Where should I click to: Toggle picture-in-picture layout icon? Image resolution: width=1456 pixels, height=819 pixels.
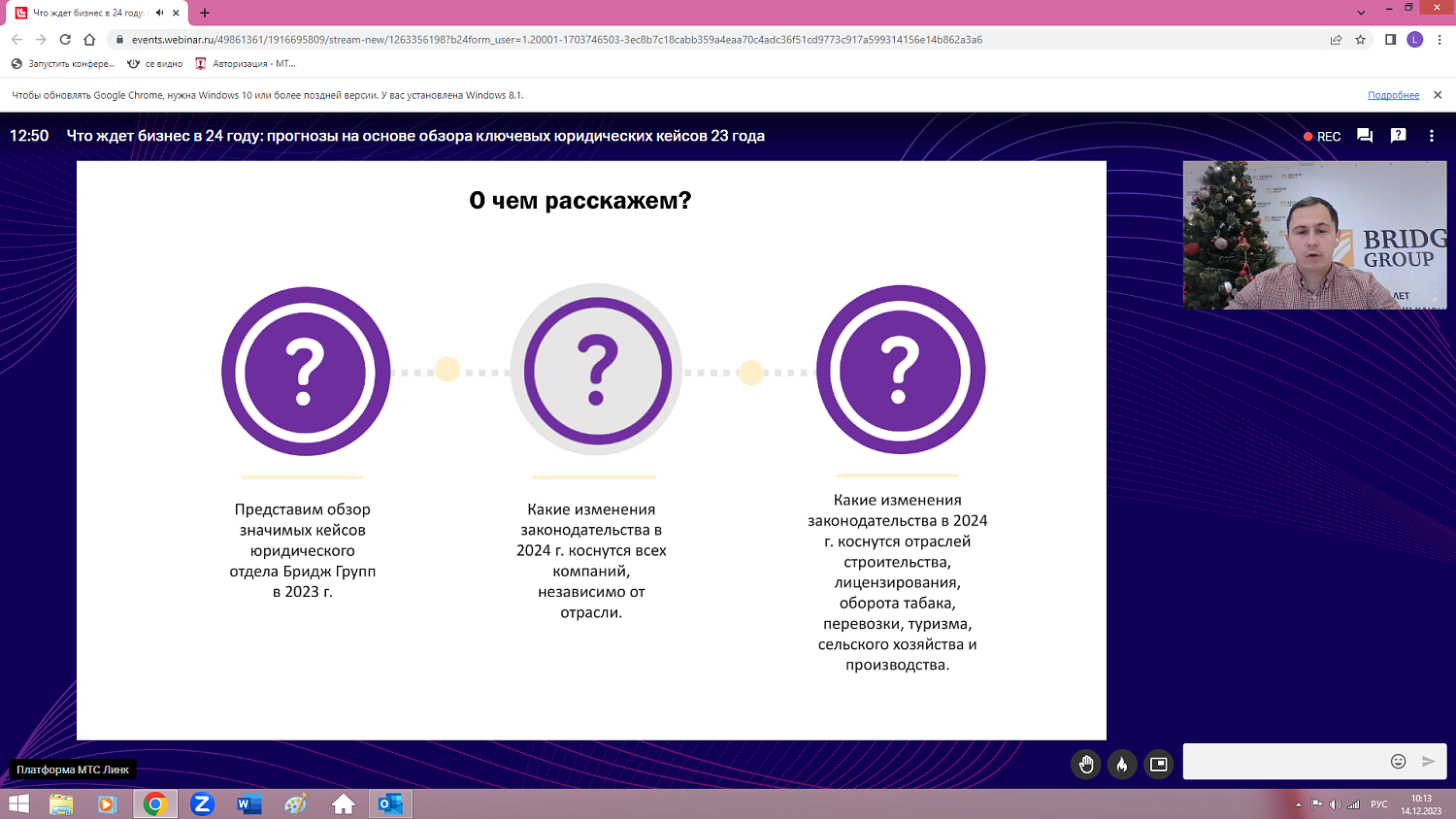[x=1158, y=765]
